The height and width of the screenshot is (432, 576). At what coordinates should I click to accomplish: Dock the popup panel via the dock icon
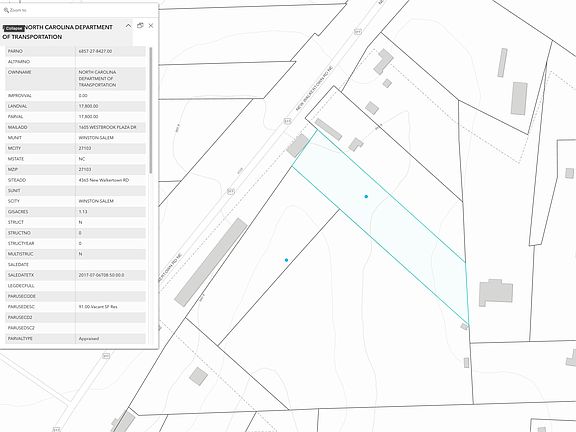140,26
